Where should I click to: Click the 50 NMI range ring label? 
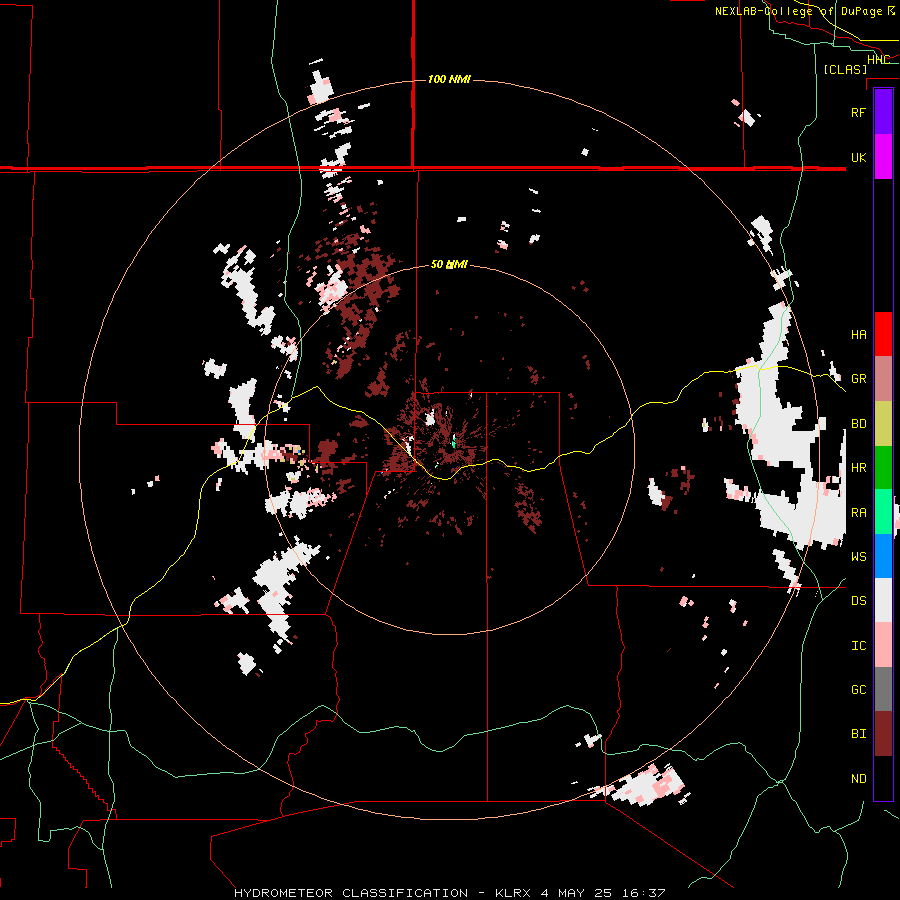pyautogui.click(x=449, y=265)
